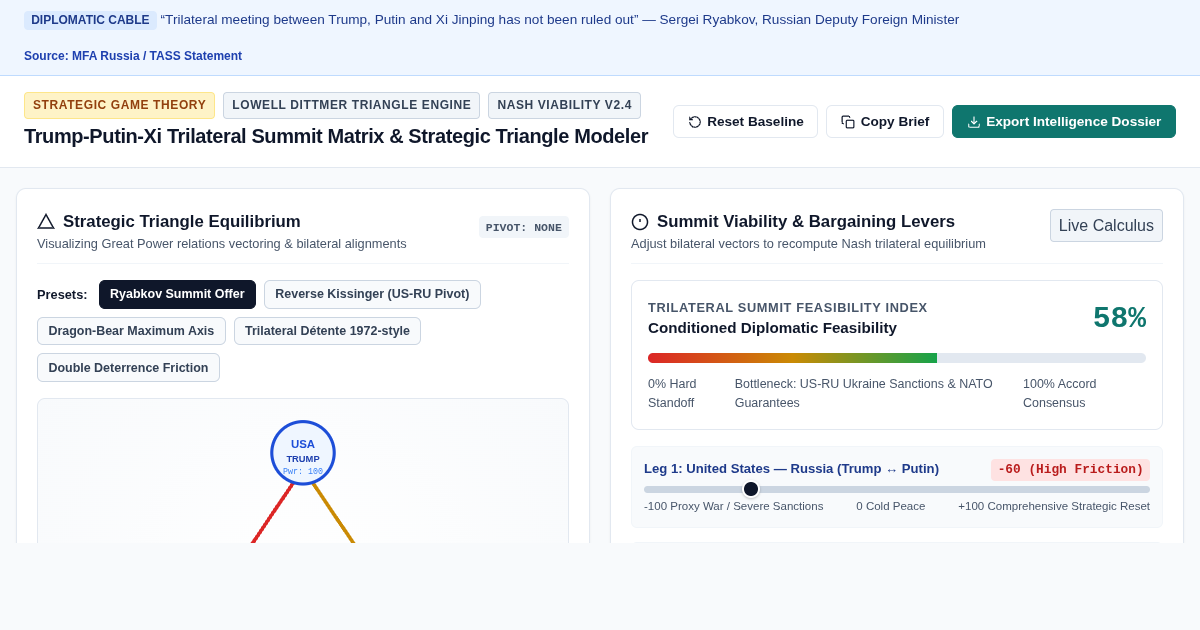Click the Live Calculus badge
The image size is (1200, 630).
1106,226
